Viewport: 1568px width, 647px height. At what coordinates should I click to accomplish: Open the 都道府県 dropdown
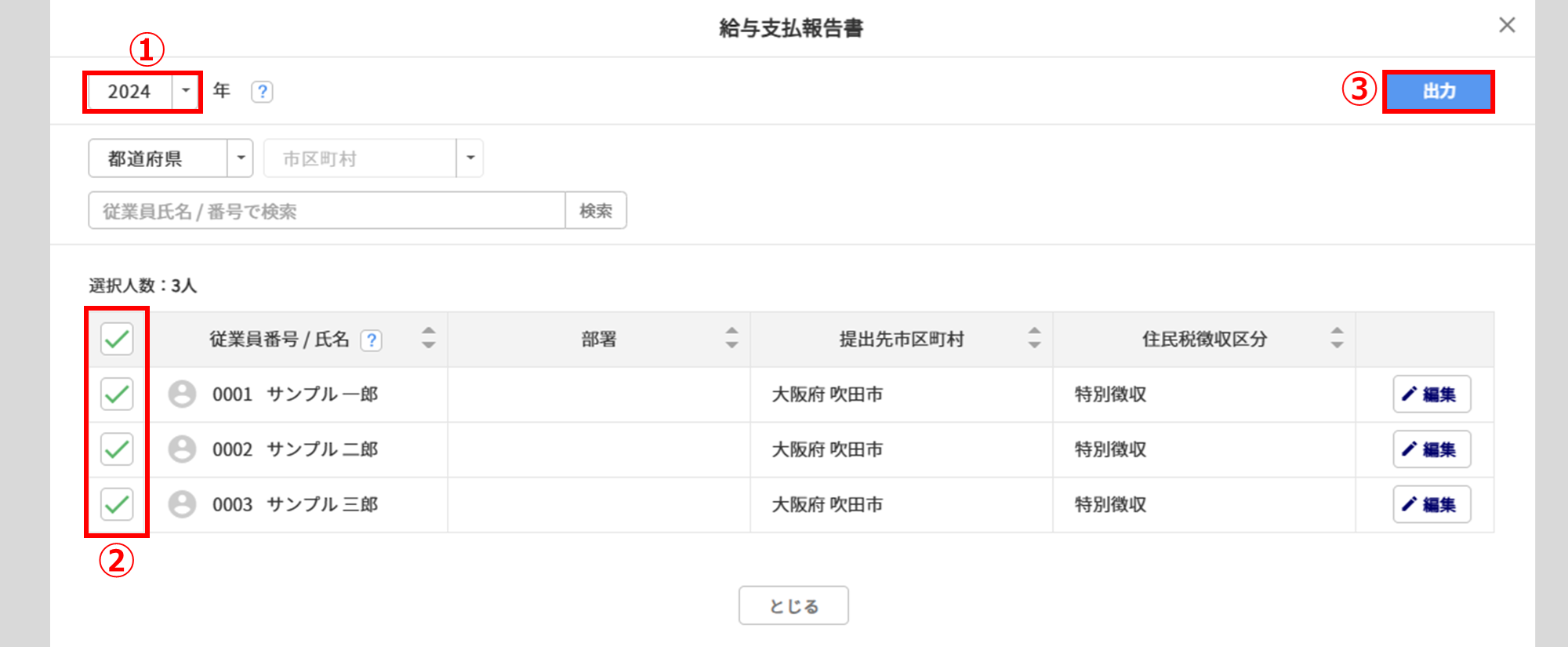click(170, 158)
